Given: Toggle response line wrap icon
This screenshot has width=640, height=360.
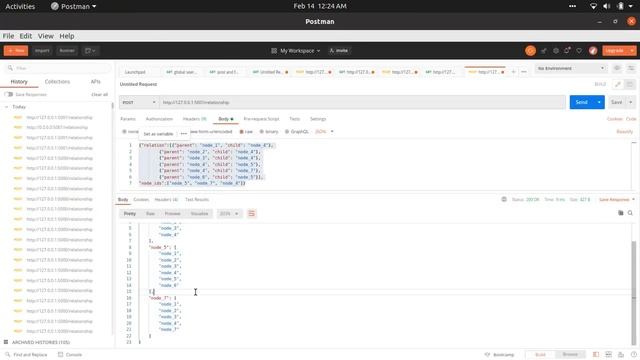Looking at the screenshot, I should click(251, 213).
